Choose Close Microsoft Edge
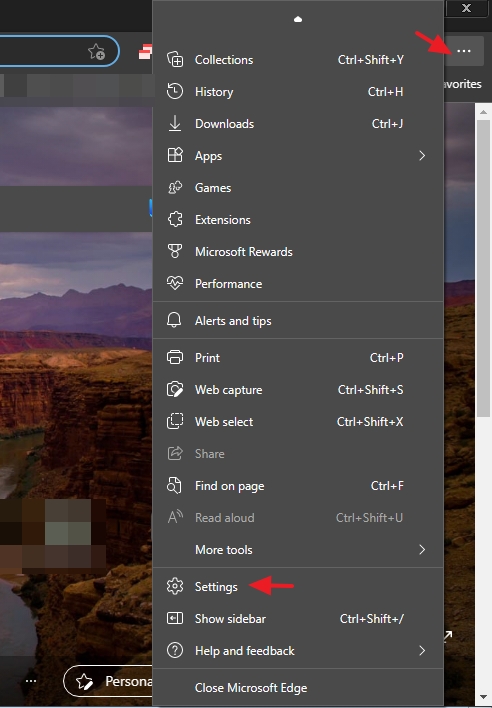The height and width of the screenshot is (708, 492). click(x=298, y=688)
